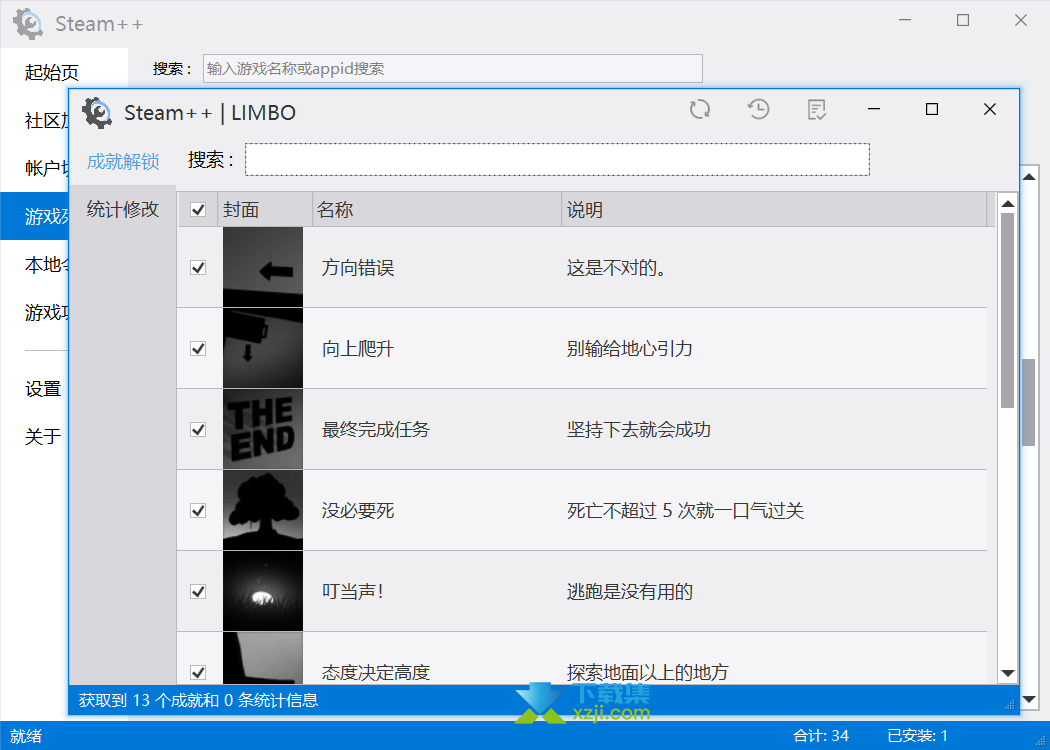Image resolution: width=1050 pixels, height=750 pixels.
Task: Click the main window scroll-down arrow
Action: click(1029, 700)
